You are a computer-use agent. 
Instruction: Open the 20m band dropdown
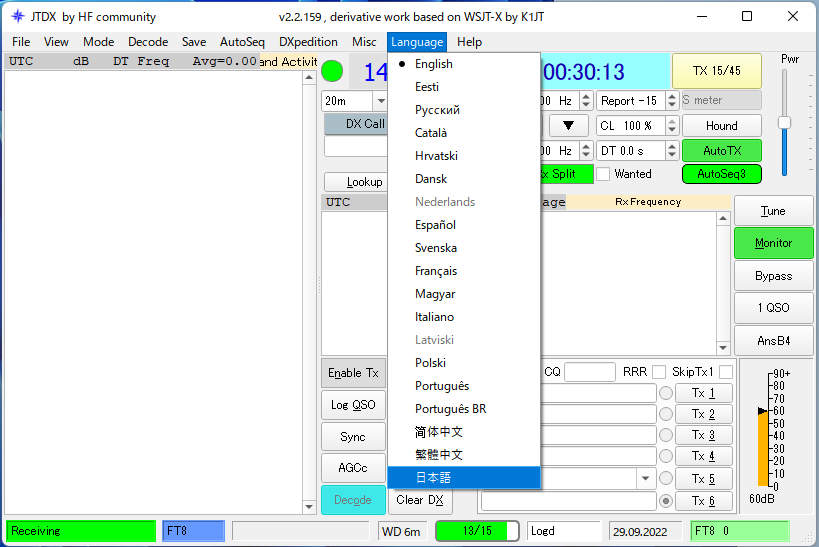click(x=381, y=101)
